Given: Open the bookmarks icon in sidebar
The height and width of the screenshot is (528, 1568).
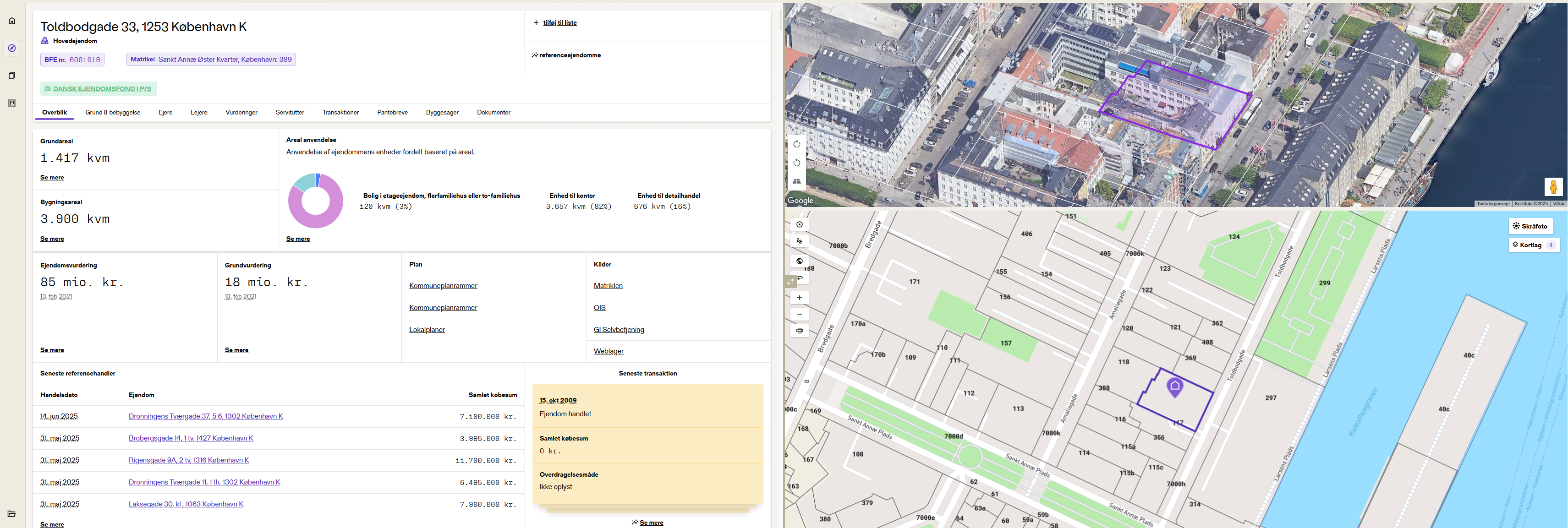Looking at the screenshot, I should click(11, 76).
